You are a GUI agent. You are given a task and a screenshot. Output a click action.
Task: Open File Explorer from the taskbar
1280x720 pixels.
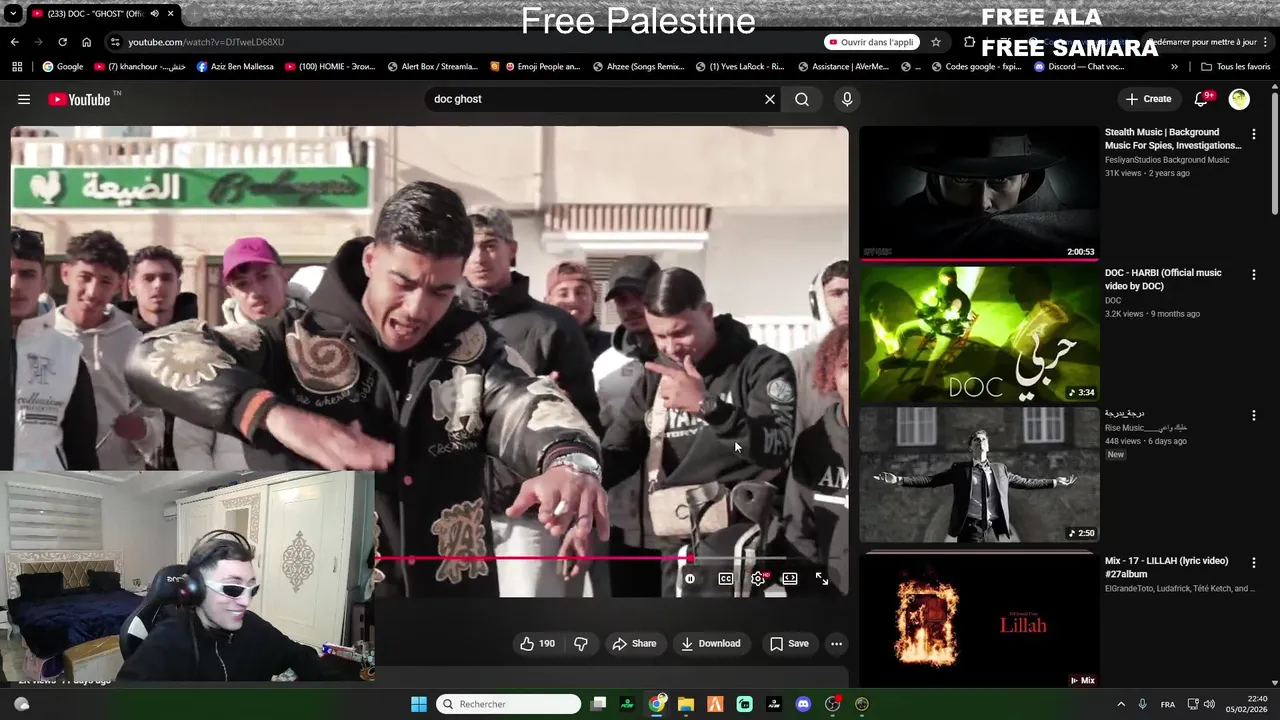pos(686,704)
